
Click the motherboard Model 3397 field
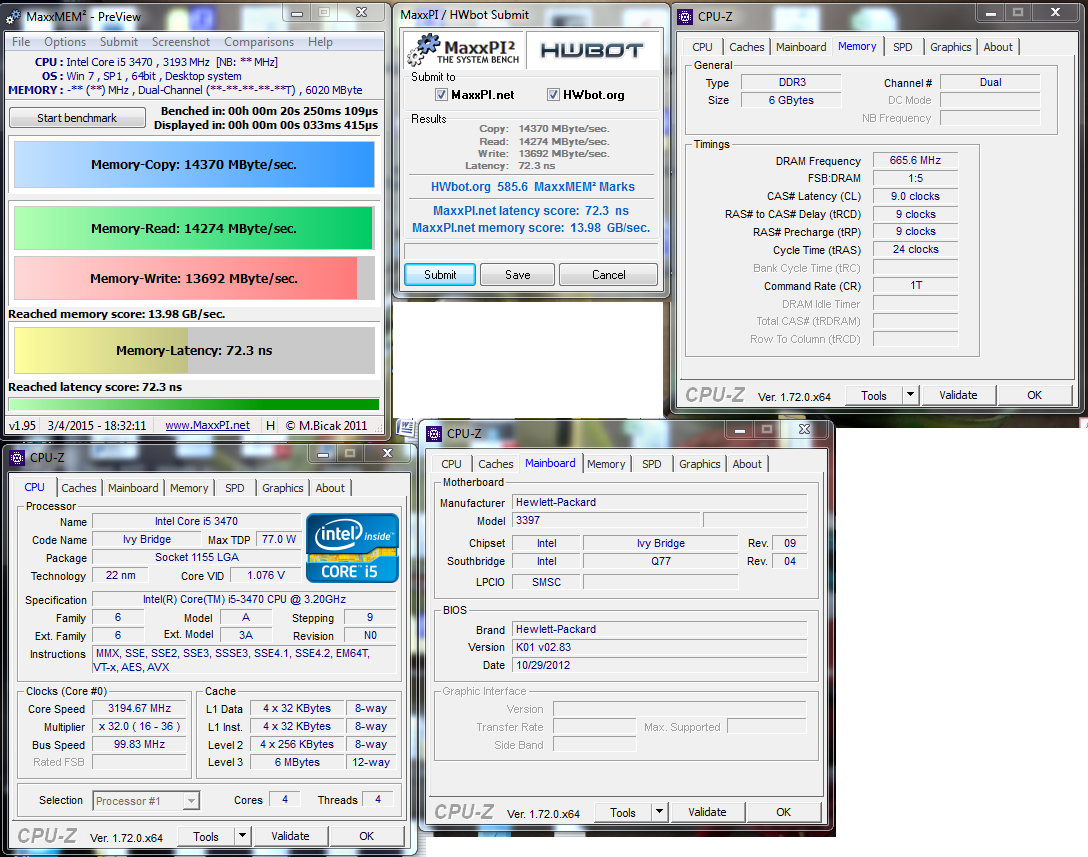(x=606, y=520)
